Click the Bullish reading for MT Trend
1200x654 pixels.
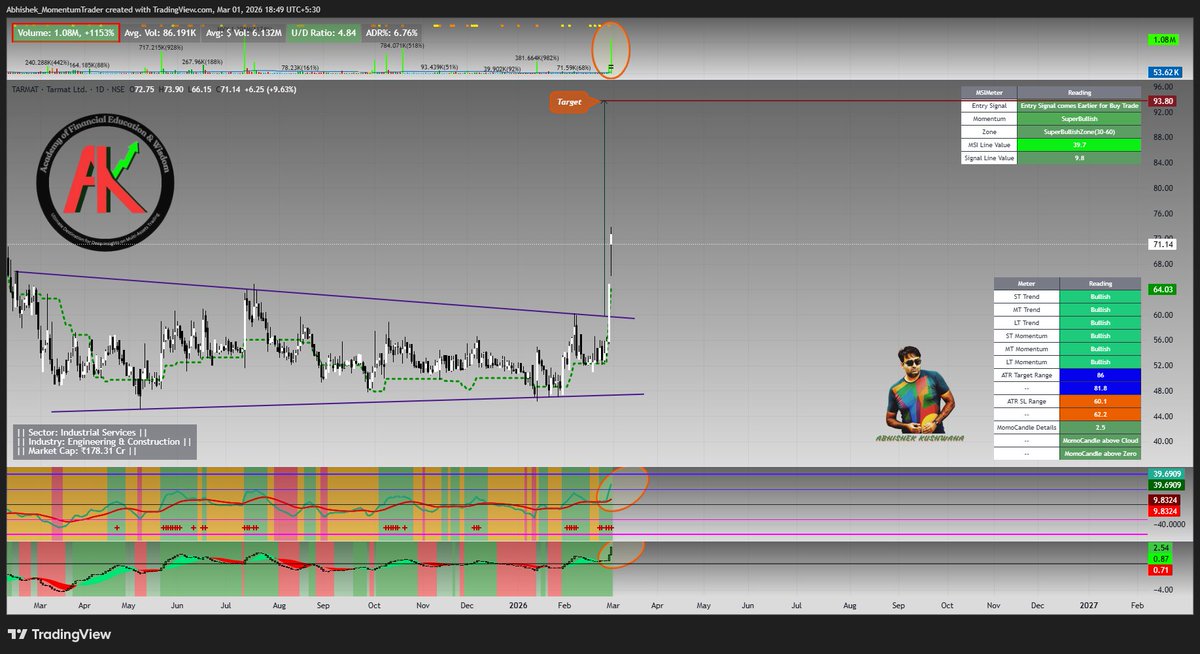tap(1100, 309)
